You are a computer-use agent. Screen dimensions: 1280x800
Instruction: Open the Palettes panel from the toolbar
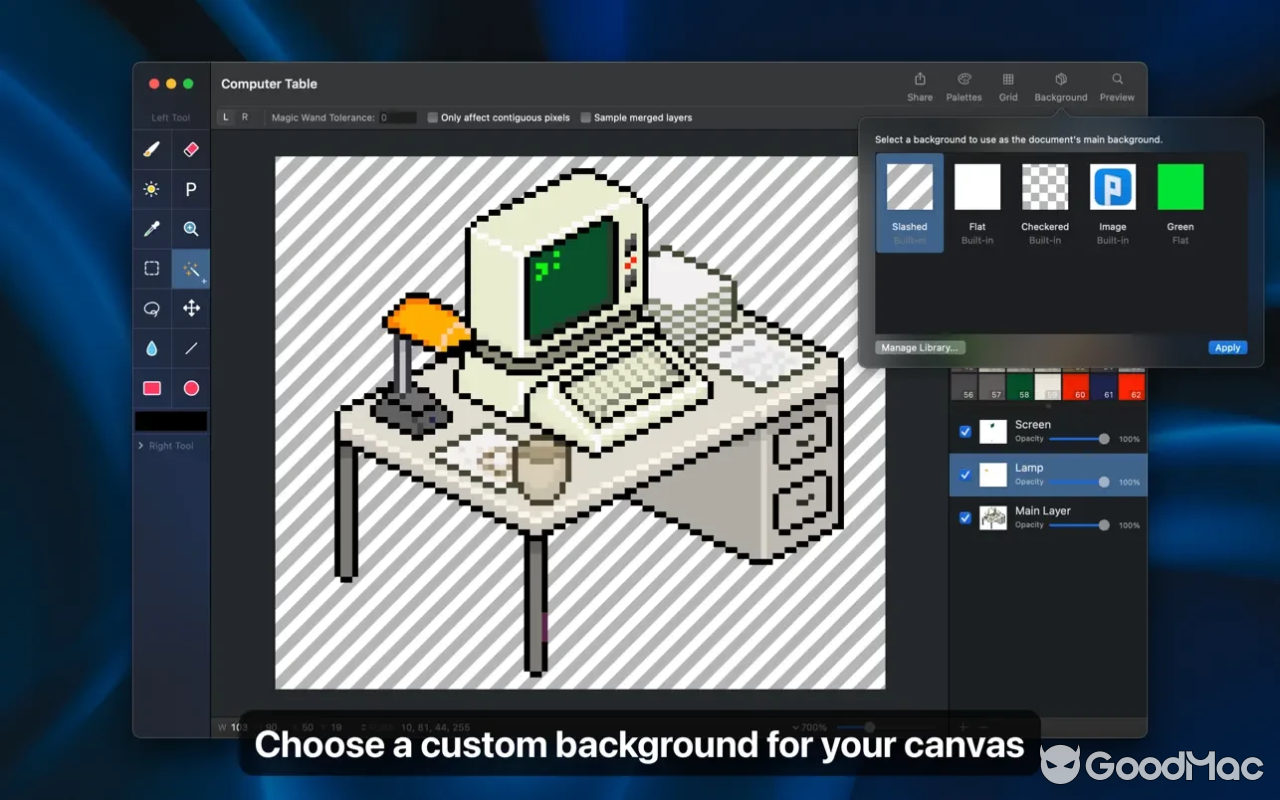coord(964,85)
